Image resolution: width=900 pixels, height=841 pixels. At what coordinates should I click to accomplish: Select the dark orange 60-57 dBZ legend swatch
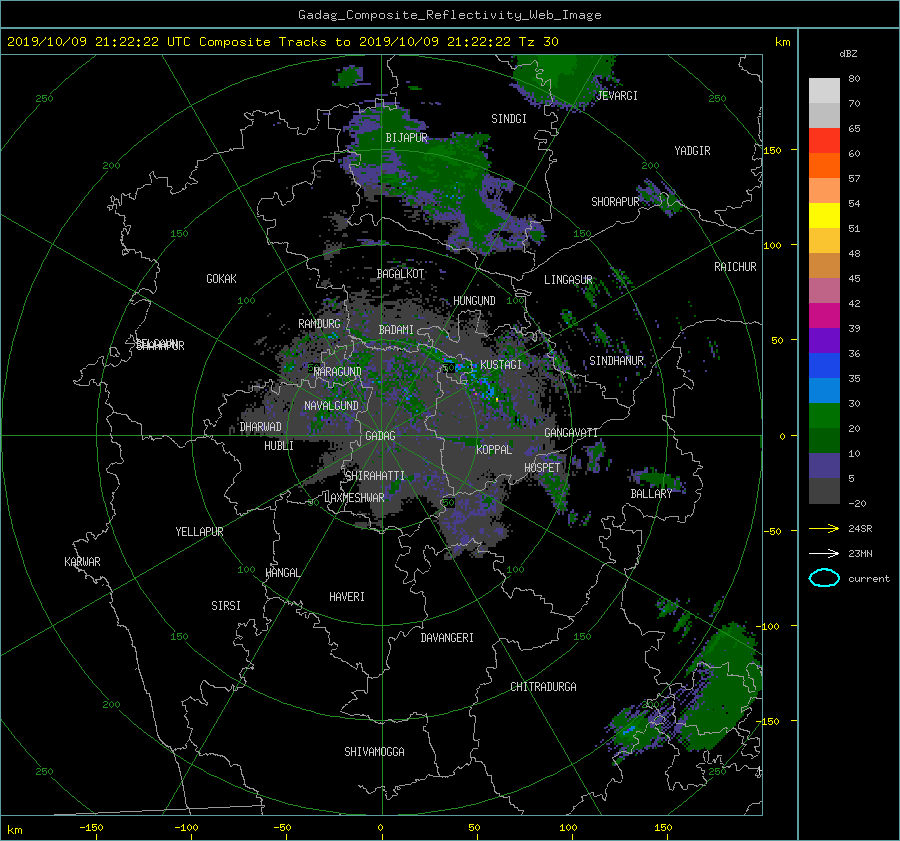pos(824,165)
